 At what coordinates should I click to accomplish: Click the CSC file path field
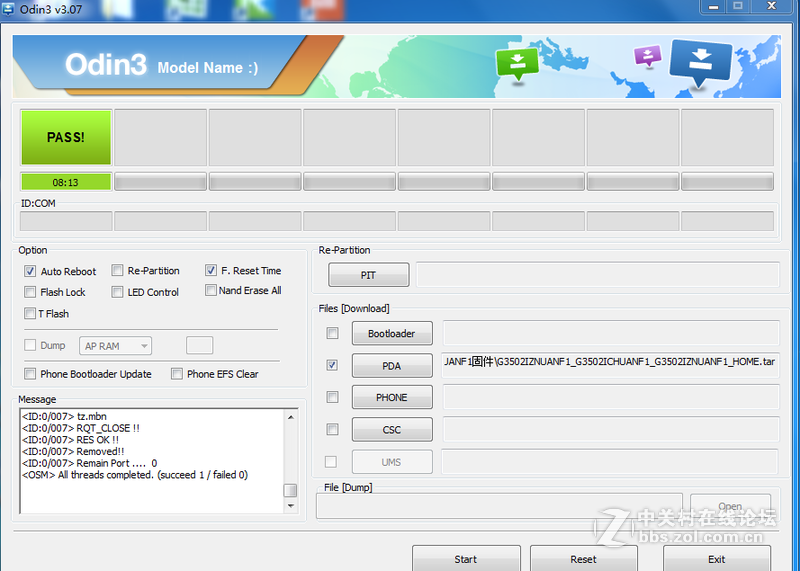(x=611, y=429)
